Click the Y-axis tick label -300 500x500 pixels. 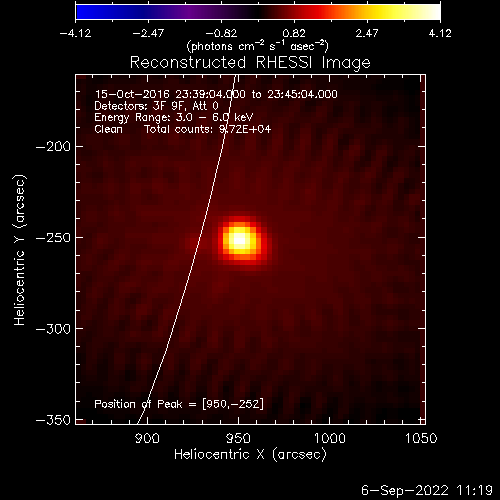point(53,329)
